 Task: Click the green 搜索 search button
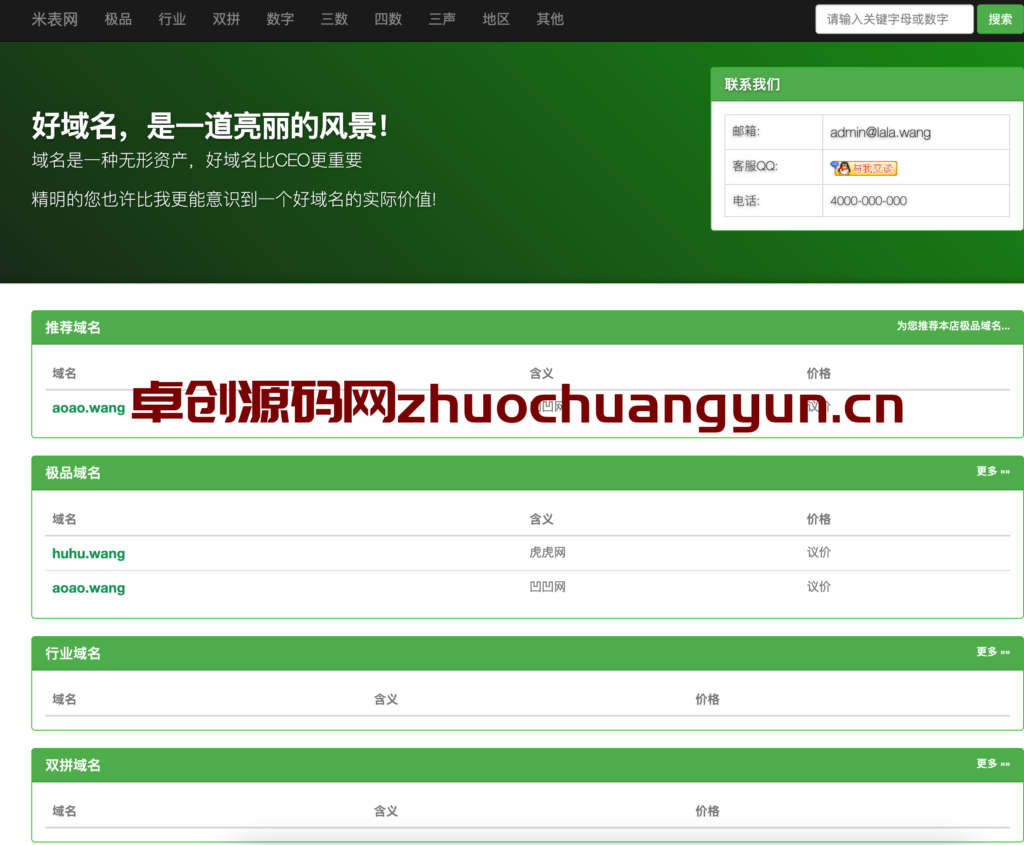(1000, 19)
